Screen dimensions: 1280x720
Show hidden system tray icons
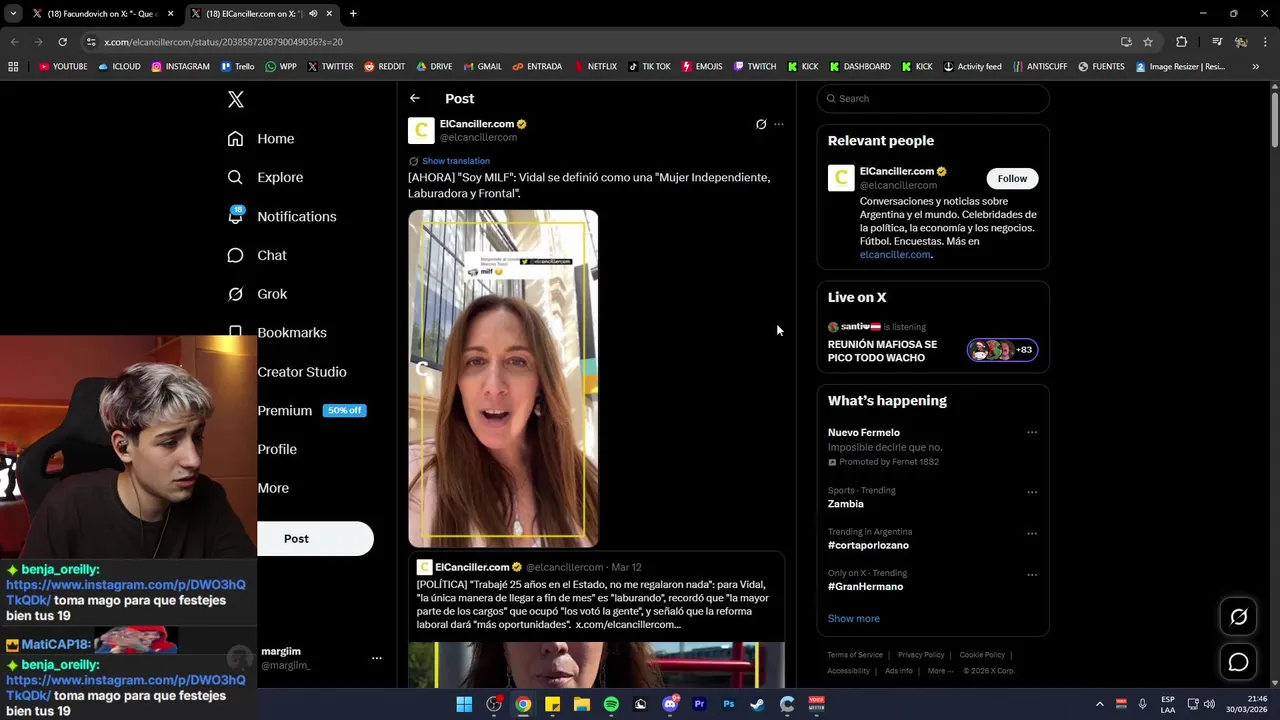click(x=1099, y=704)
